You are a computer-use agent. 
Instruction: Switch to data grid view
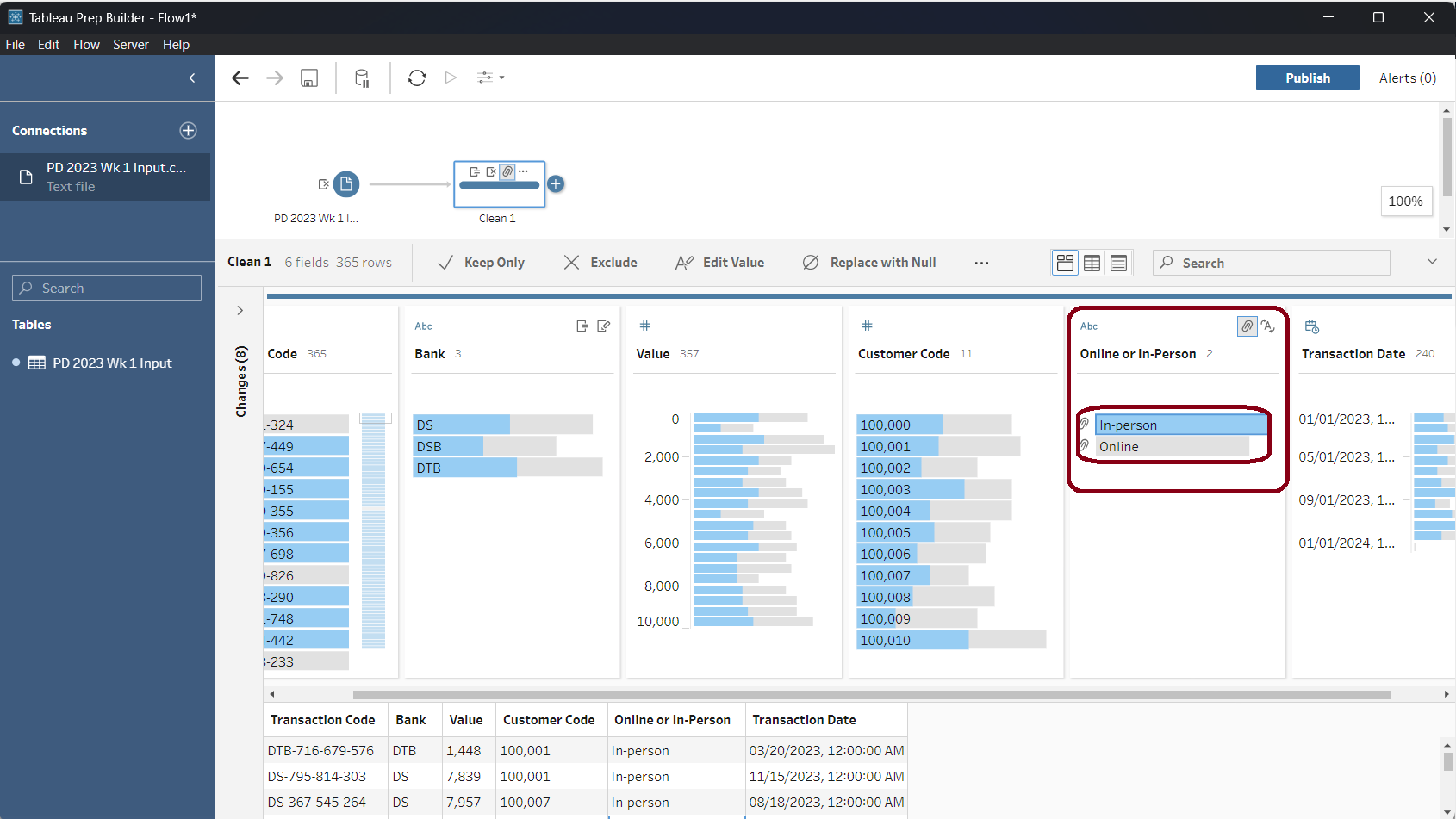(1092, 264)
